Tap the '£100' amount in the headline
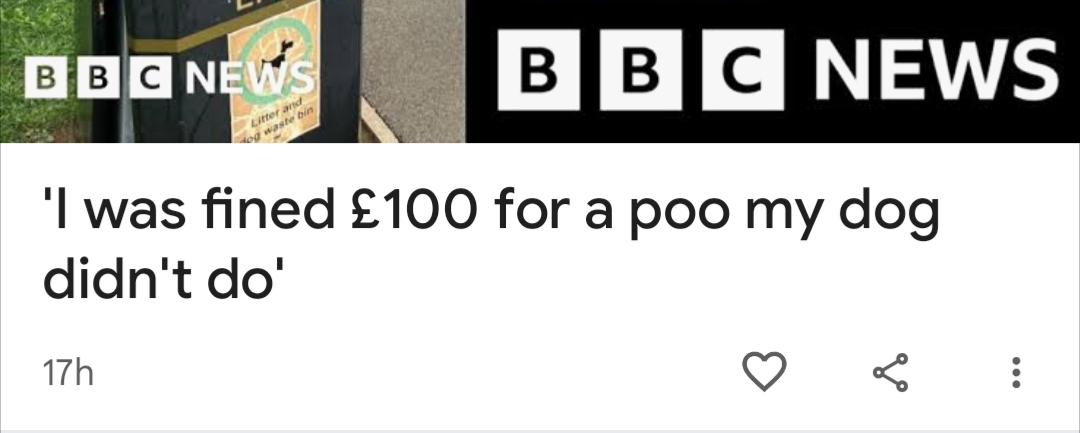Screen dimensions: 1080x433 click(414, 212)
